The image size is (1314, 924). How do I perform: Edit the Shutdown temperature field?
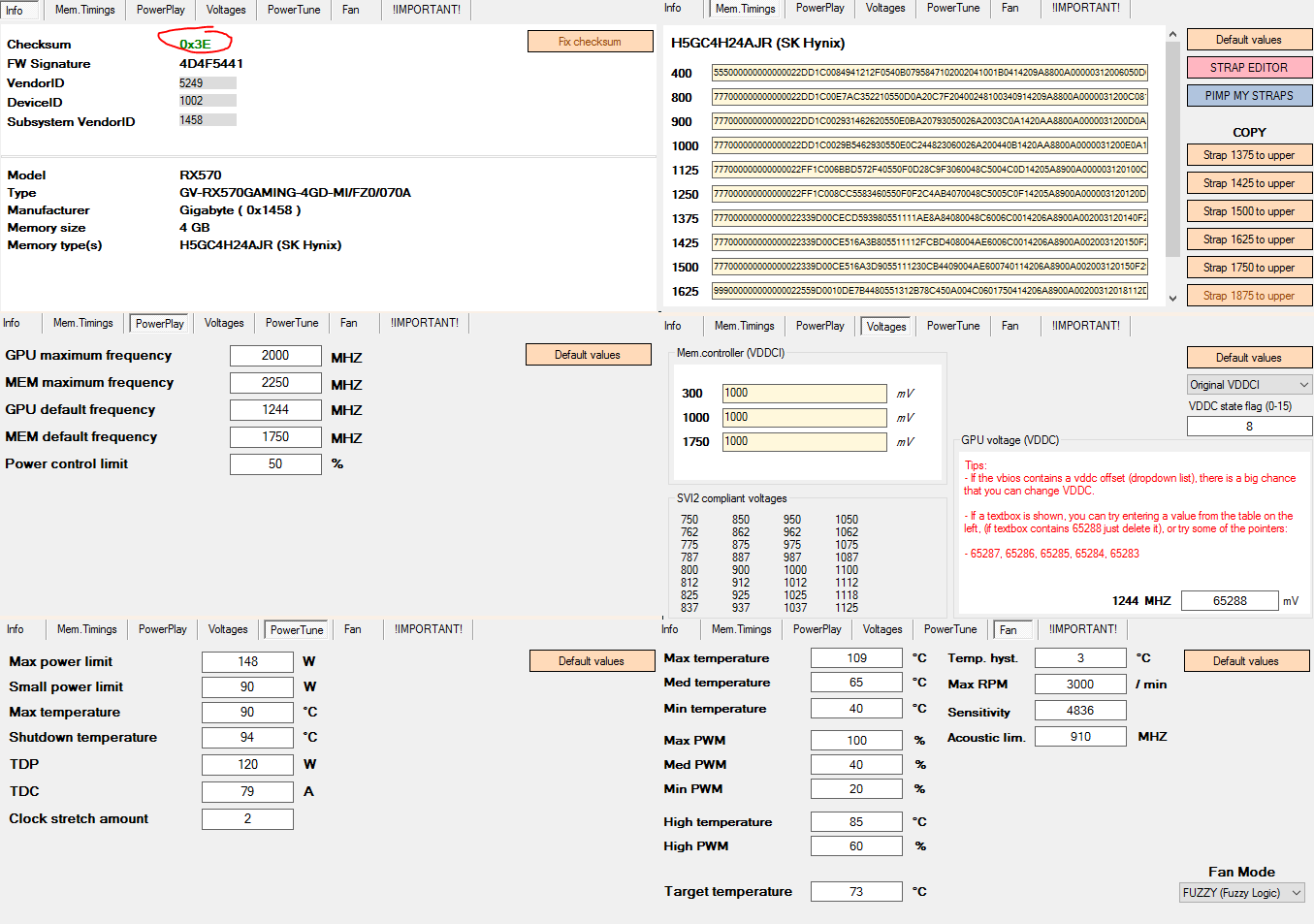[x=247, y=738]
